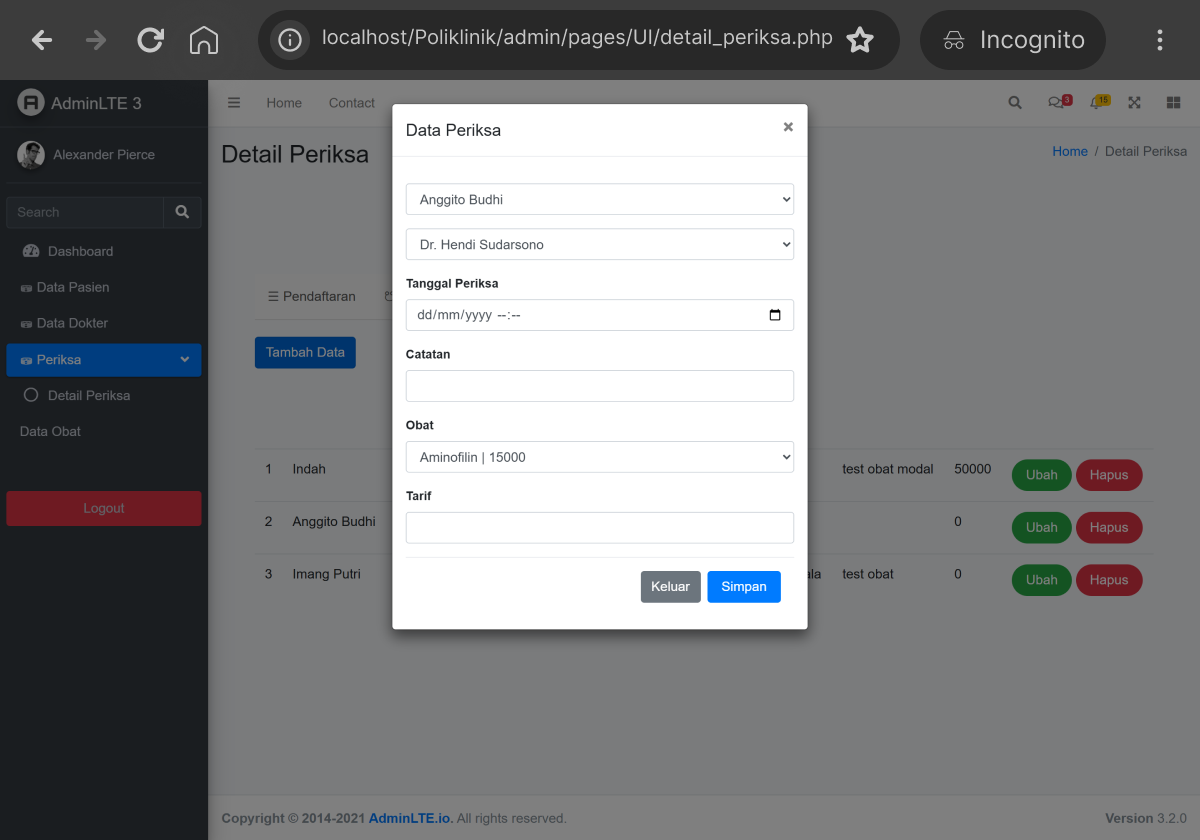Toggle fullscreen with expand icon

(1135, 103)
